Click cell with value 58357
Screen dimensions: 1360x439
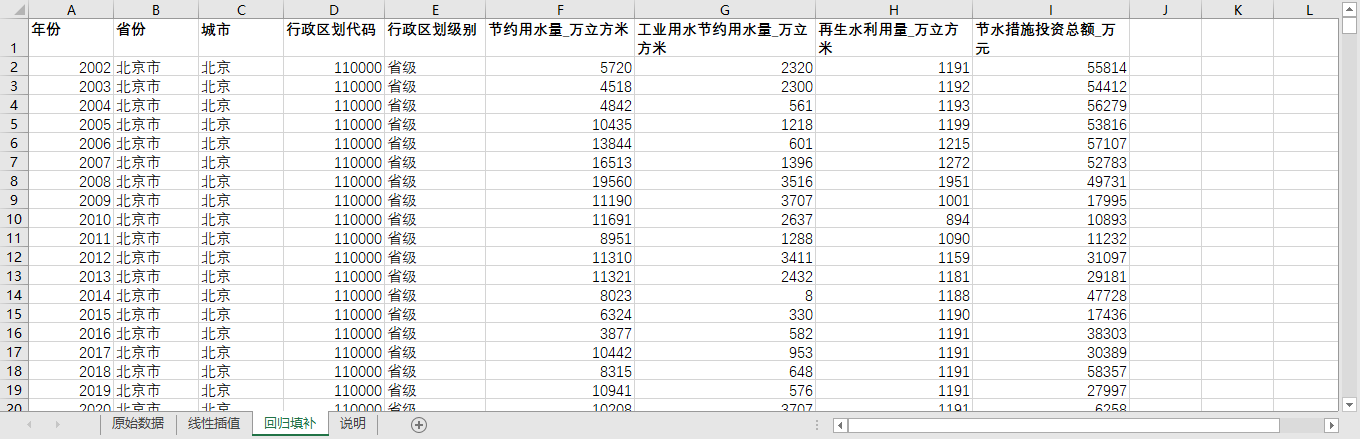click(x=1051, y=372)
